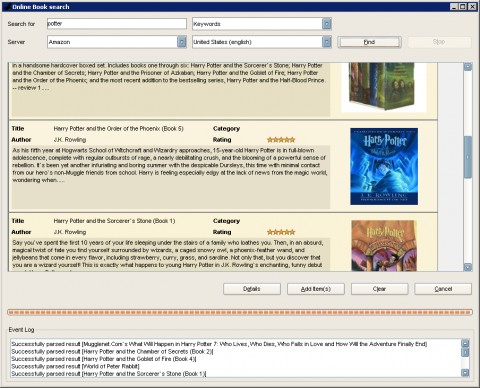Click the five-star rating of Order of the Phoenix
The image size is (480, 388).
coord(281,140)
